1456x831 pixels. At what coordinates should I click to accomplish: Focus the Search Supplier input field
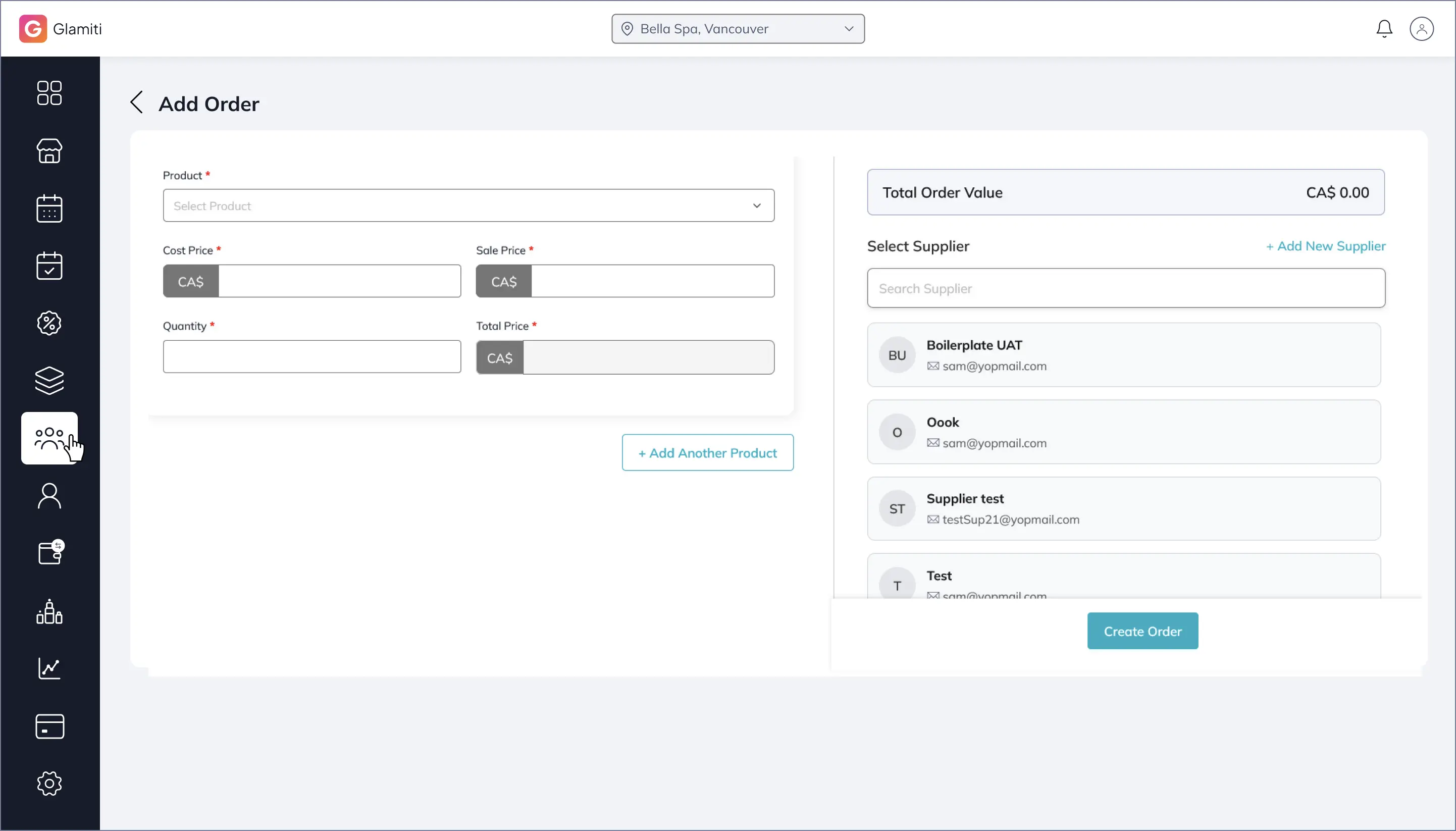click(1125, 288)
